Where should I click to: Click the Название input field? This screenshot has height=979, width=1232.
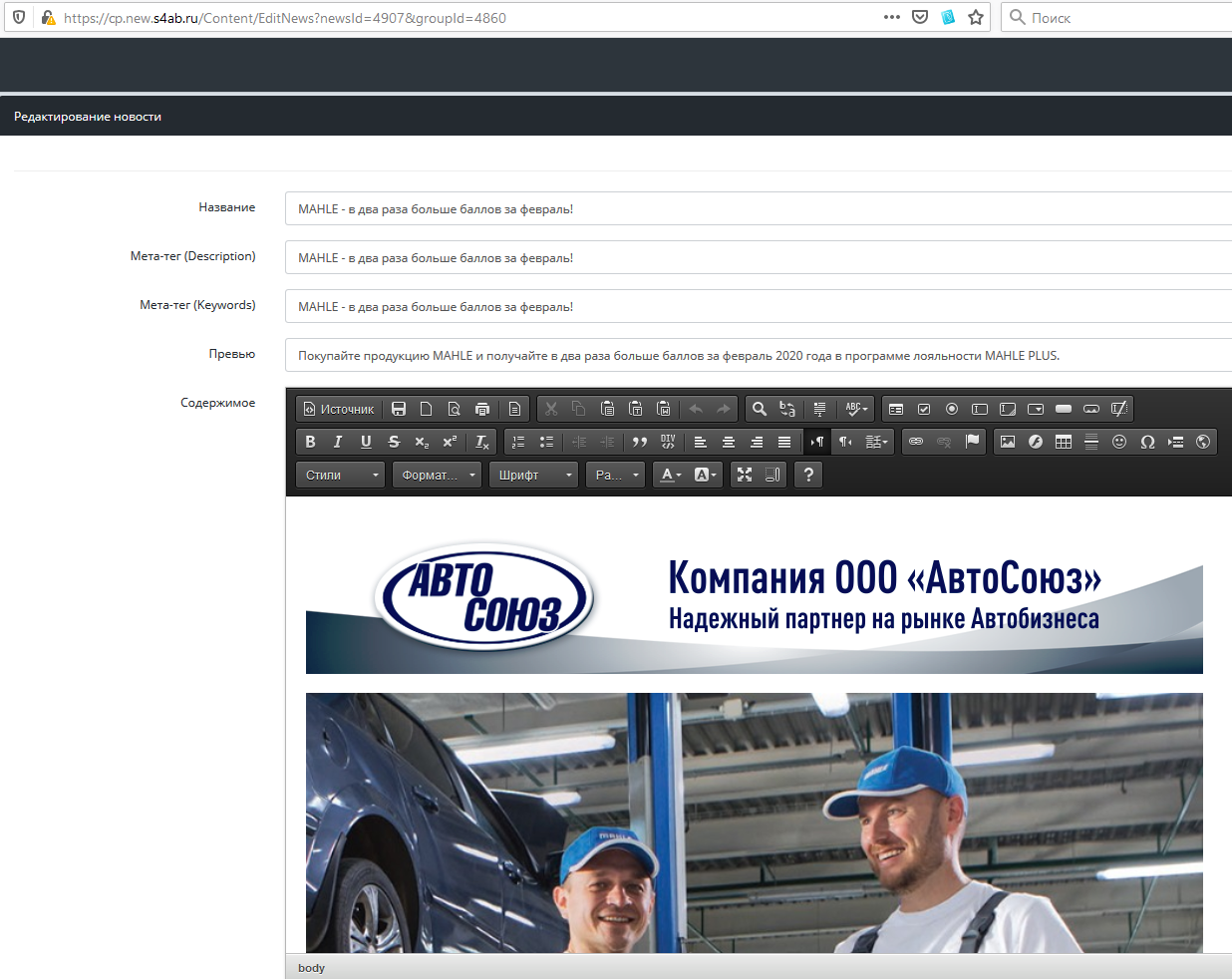[758, 209]
